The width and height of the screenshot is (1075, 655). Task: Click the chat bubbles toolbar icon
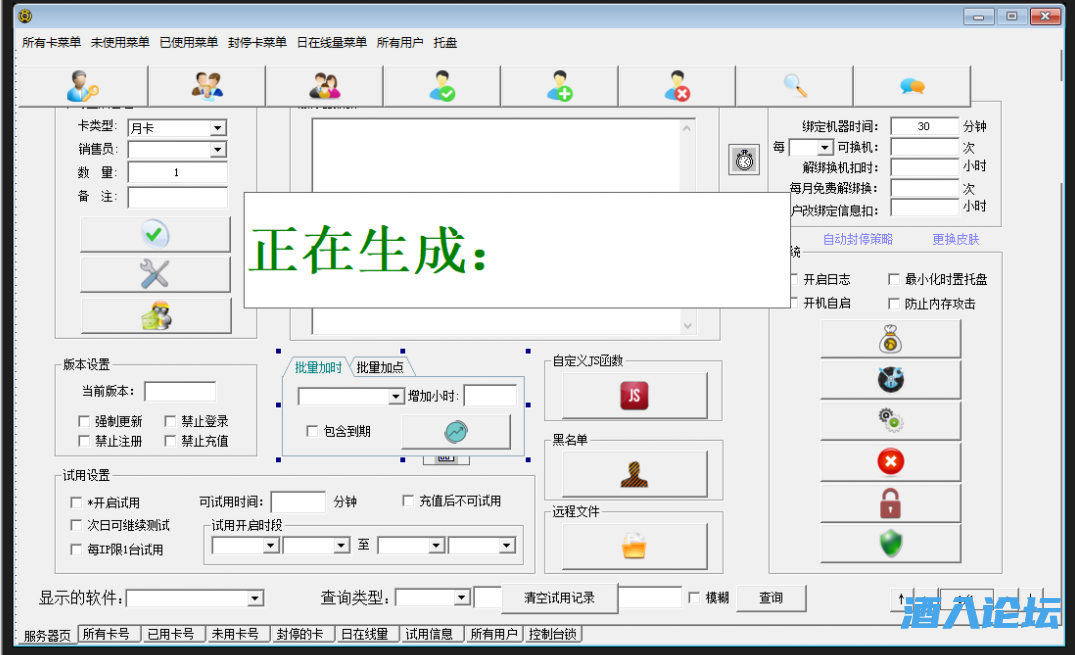(x=911, y=86)
